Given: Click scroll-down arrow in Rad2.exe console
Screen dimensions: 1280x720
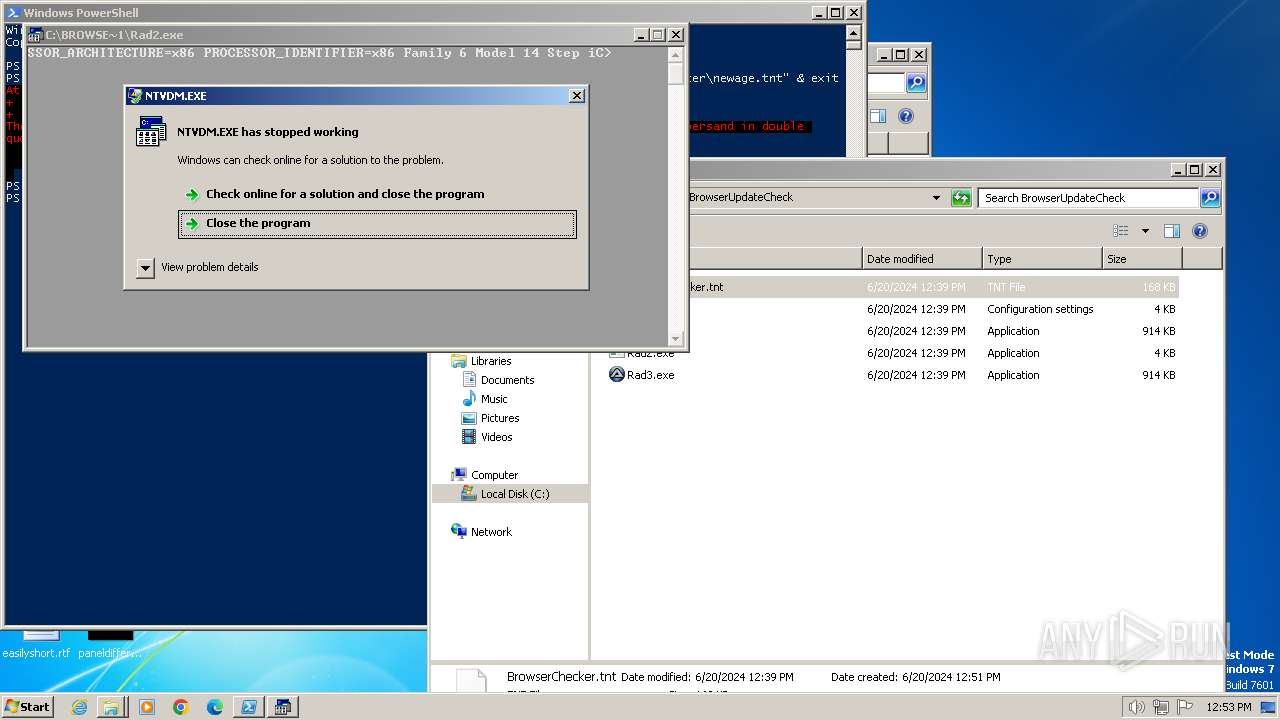Looking at the screenshot, I should [676, 339].
